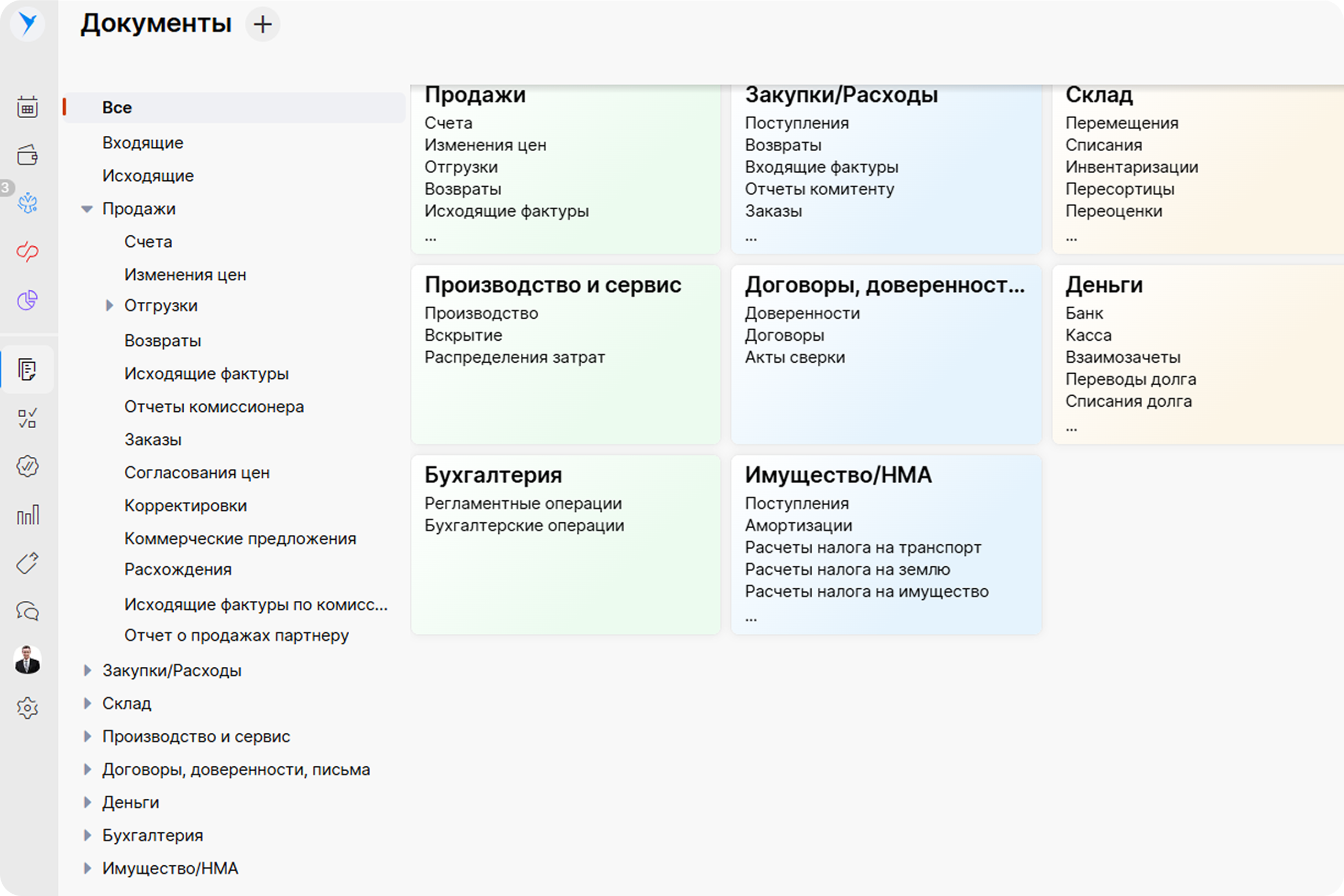Open the calendar icon in sidebar
Image resolution: width=1344 pixels, height=896 pixels.
click(x=27, y=107)
